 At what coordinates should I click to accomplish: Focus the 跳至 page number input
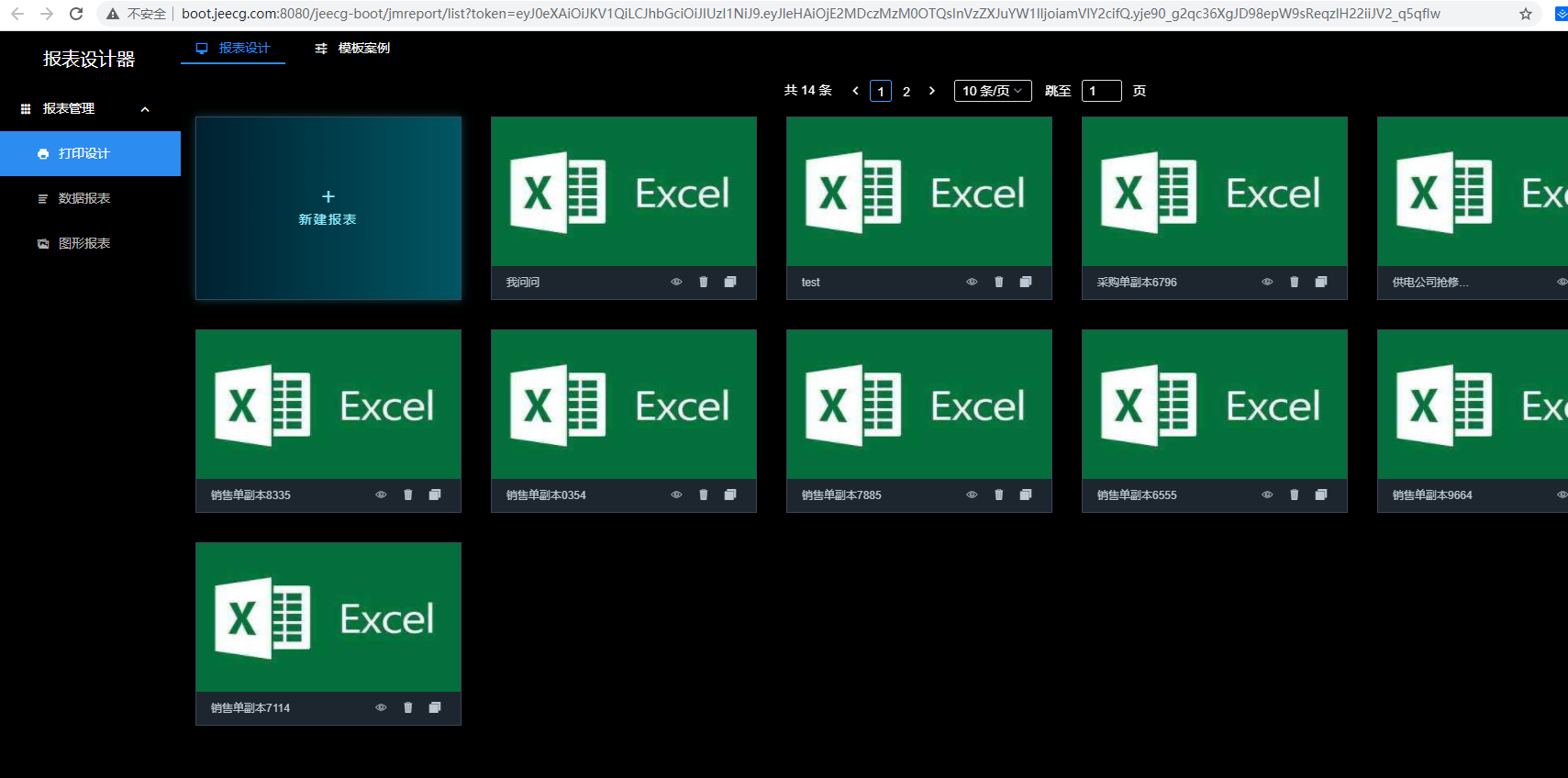click(1102, 91)
